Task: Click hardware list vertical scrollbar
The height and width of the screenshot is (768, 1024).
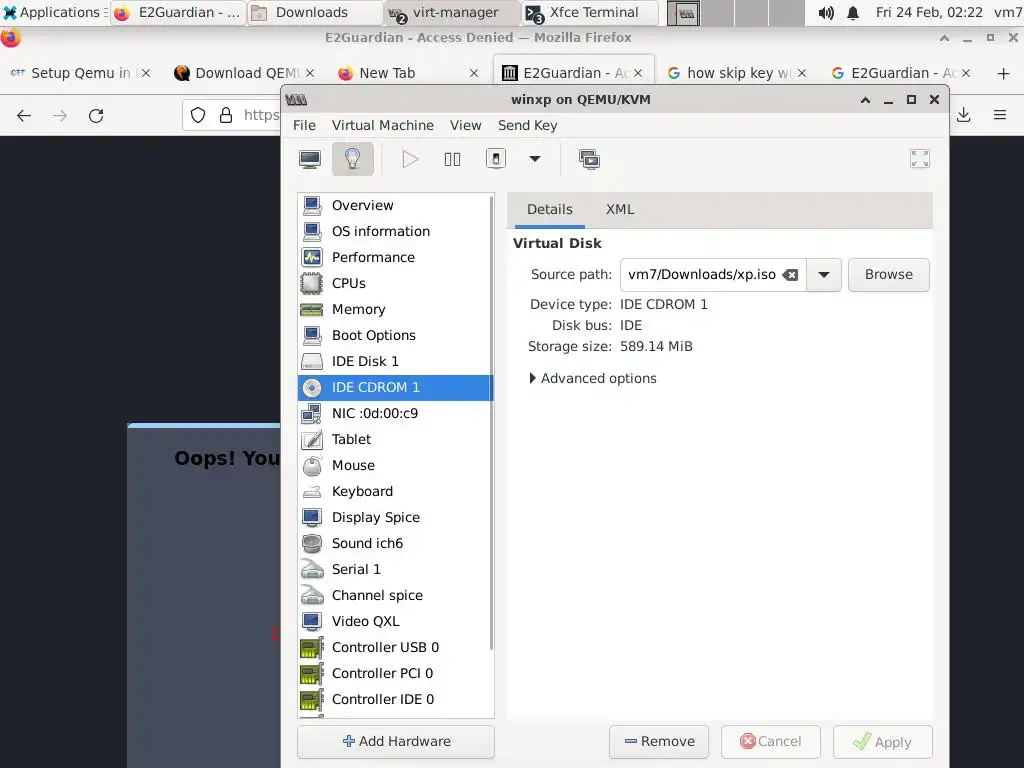Action: pos(491,421)
